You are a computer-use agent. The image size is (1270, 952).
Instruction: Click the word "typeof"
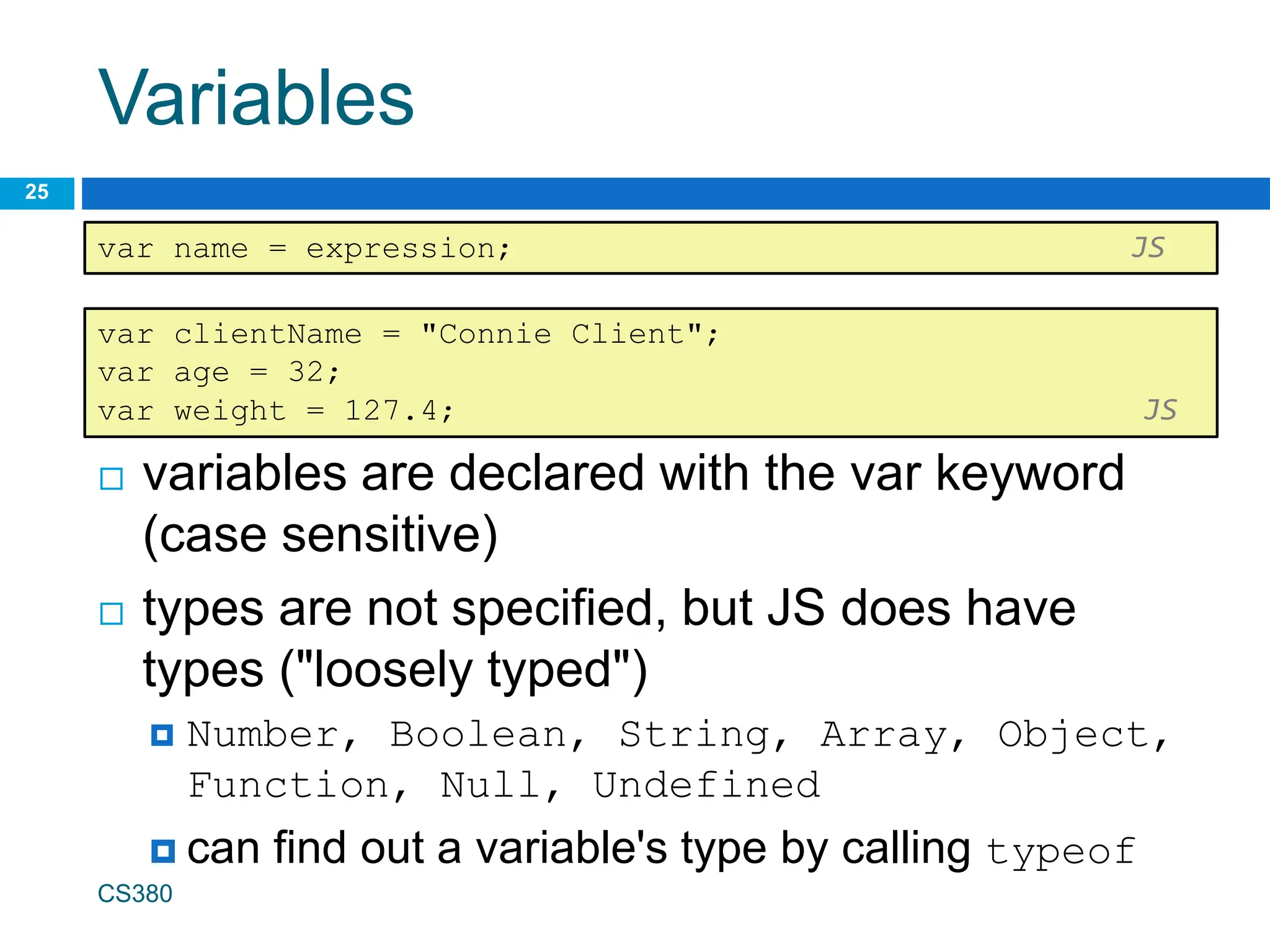[x=1061, y=852]
